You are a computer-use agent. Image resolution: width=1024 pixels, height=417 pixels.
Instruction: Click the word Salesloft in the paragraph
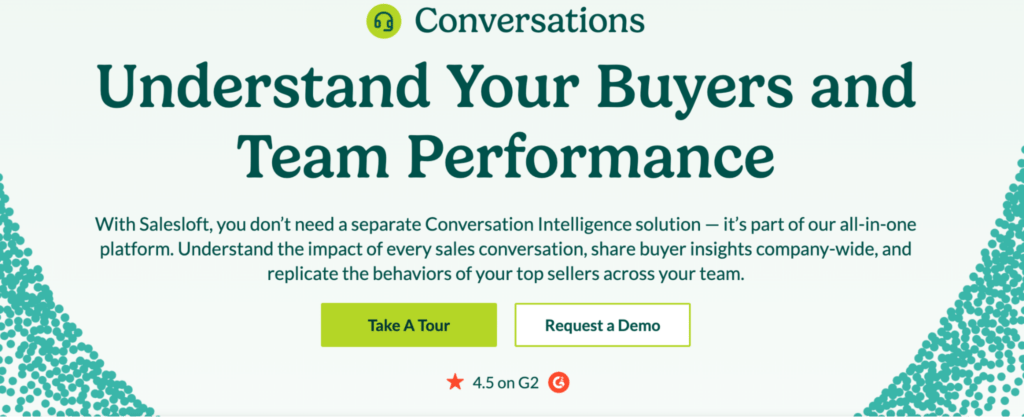(x=174, y=224)
